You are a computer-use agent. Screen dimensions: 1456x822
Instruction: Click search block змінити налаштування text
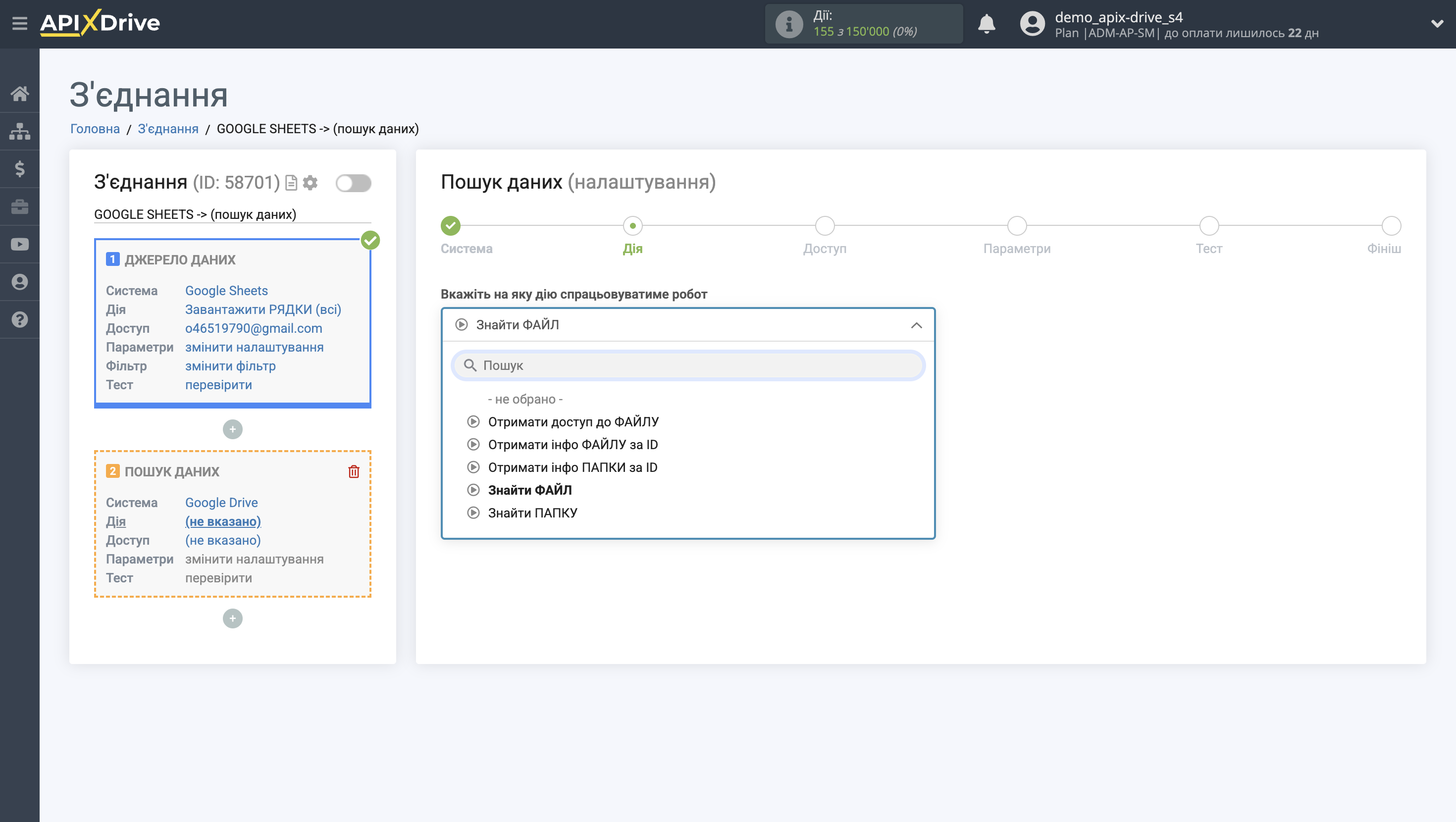coord(255,559)
